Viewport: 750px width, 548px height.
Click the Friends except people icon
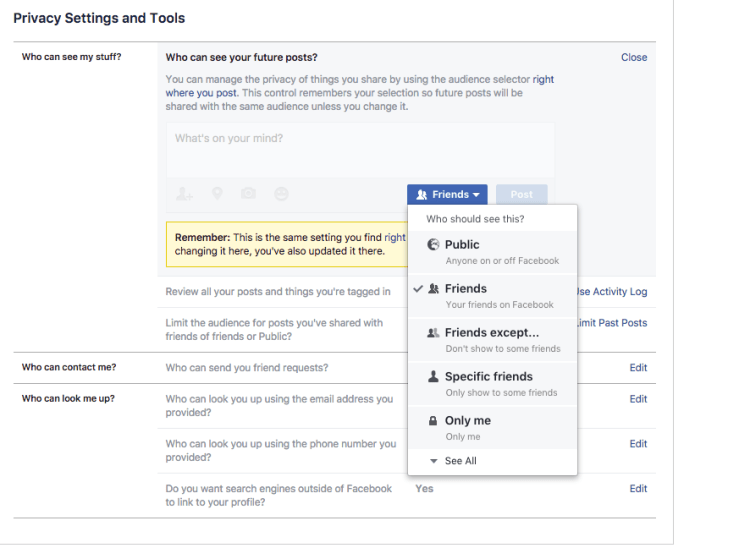[x=433, y=333]
